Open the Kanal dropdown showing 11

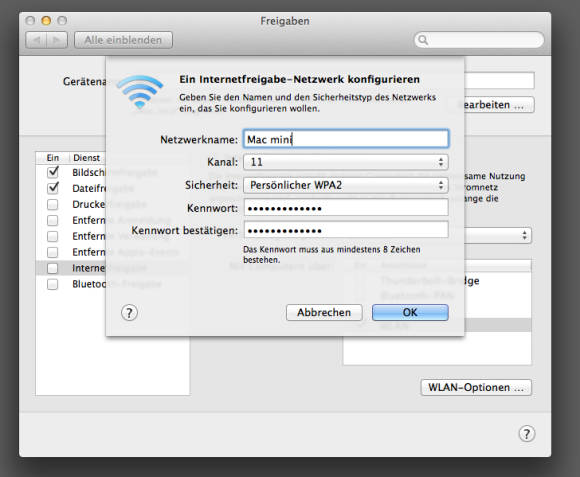pyautogui.click(x=345, y=162)
